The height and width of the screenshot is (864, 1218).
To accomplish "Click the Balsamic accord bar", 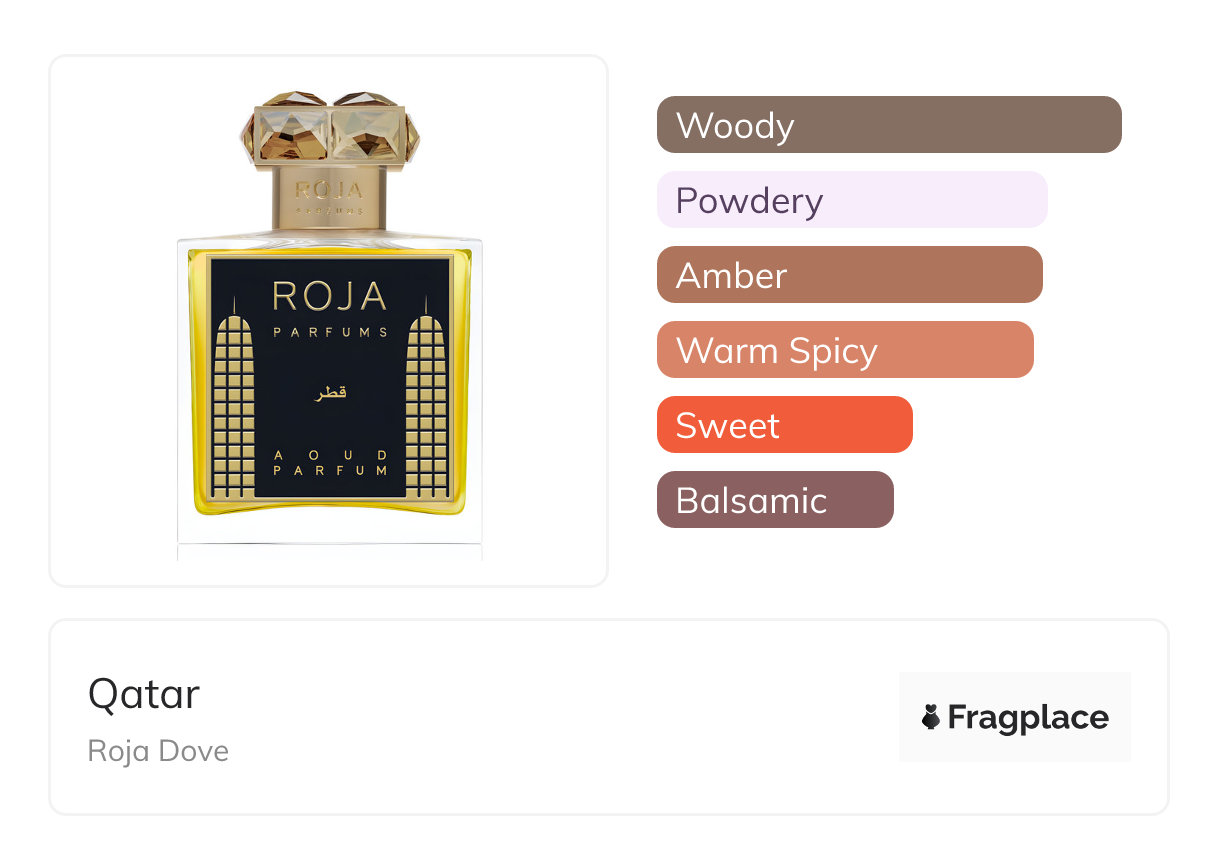I will click(774, 500).
